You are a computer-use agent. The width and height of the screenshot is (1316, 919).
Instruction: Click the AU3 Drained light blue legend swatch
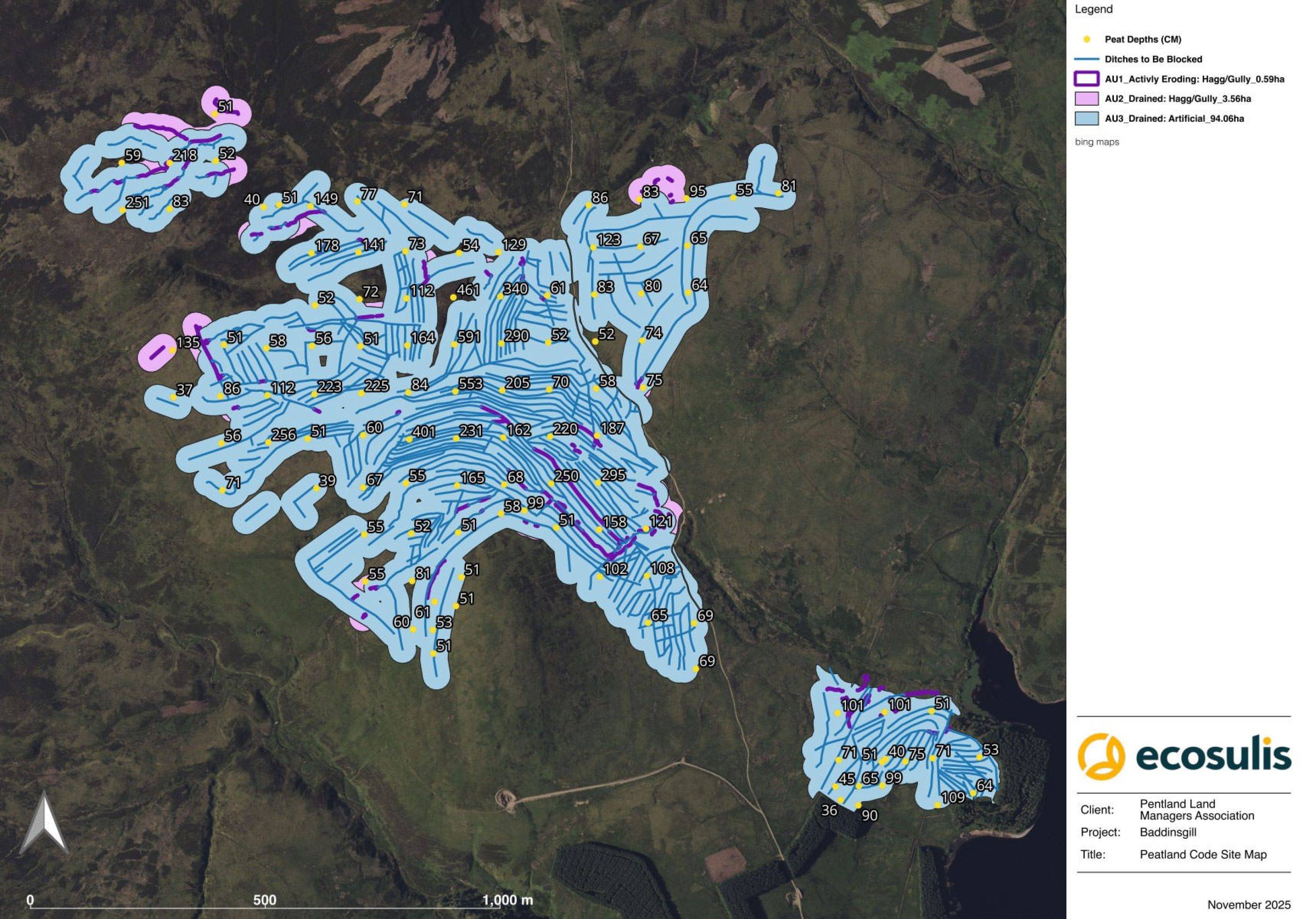tap(1086, 118)
